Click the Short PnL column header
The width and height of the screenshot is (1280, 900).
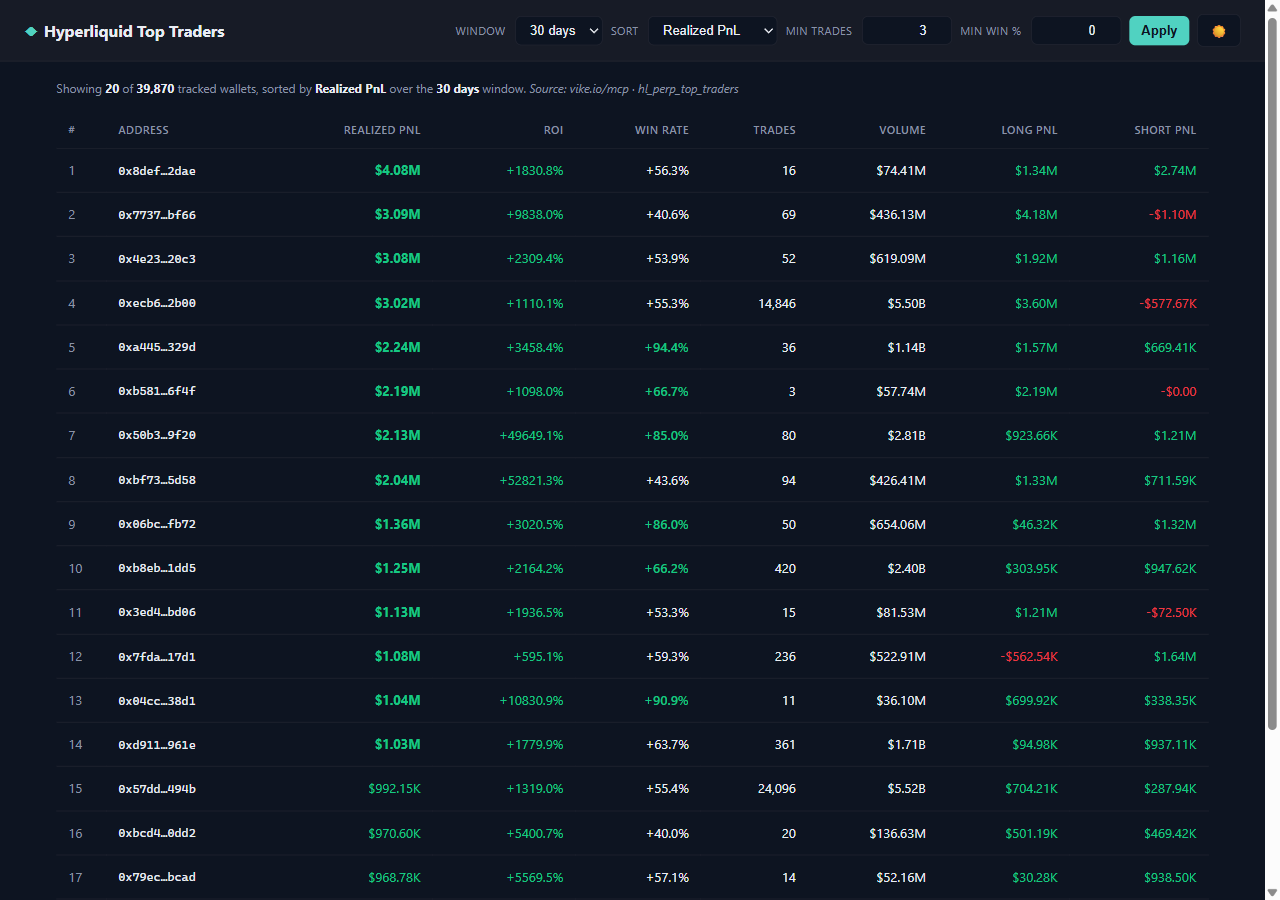tap(1165, 130)
